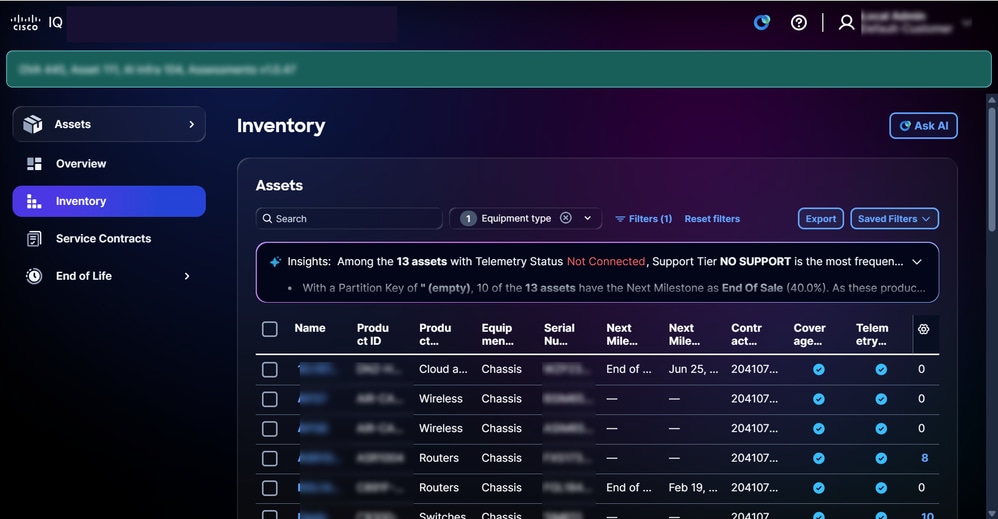Viewport: 998px width, 519px height.
Task: Check the second Wireless row checkbox
Action: 270,429
